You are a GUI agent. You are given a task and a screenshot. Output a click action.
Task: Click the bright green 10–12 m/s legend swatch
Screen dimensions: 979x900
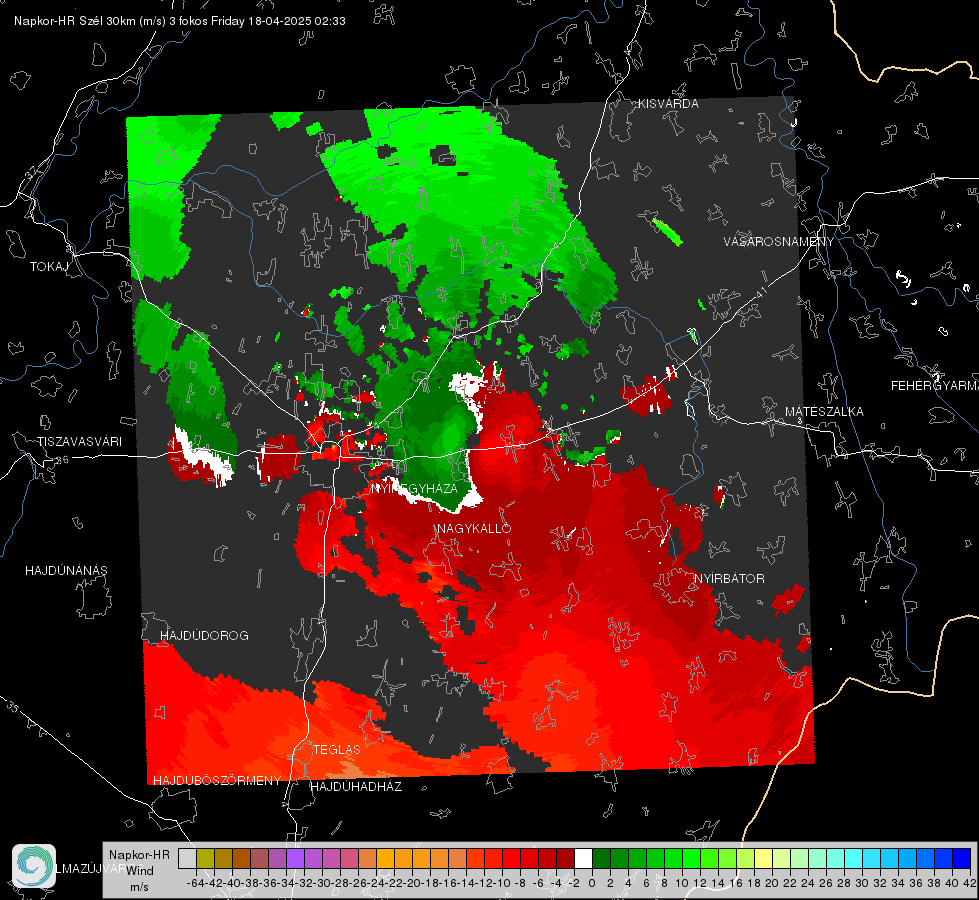[691, 859]
